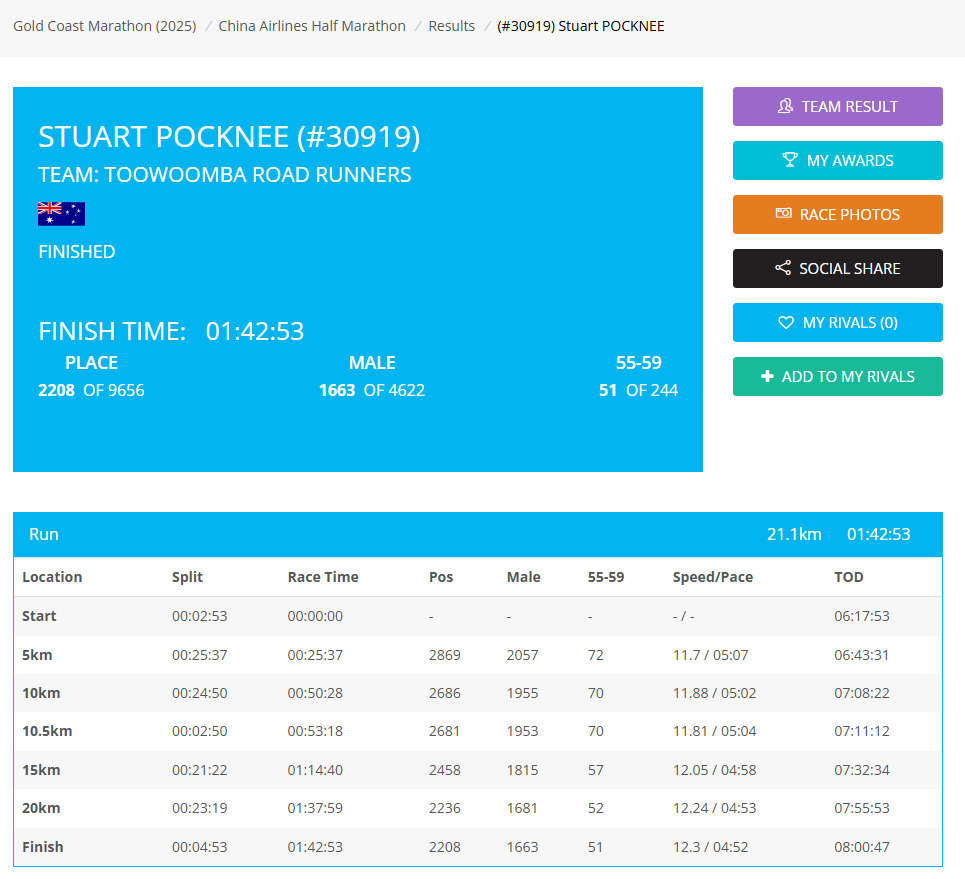Click the trophy icon on MY AWARDS
This screenshot has width=965, height=879.
coord(790,160)
